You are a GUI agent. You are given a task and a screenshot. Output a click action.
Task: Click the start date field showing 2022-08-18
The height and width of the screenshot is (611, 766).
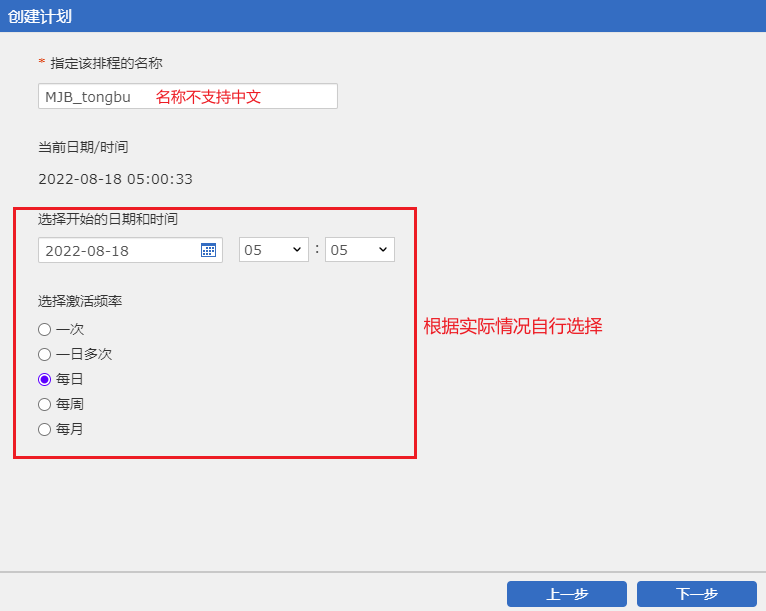click(x=115, y=250)
